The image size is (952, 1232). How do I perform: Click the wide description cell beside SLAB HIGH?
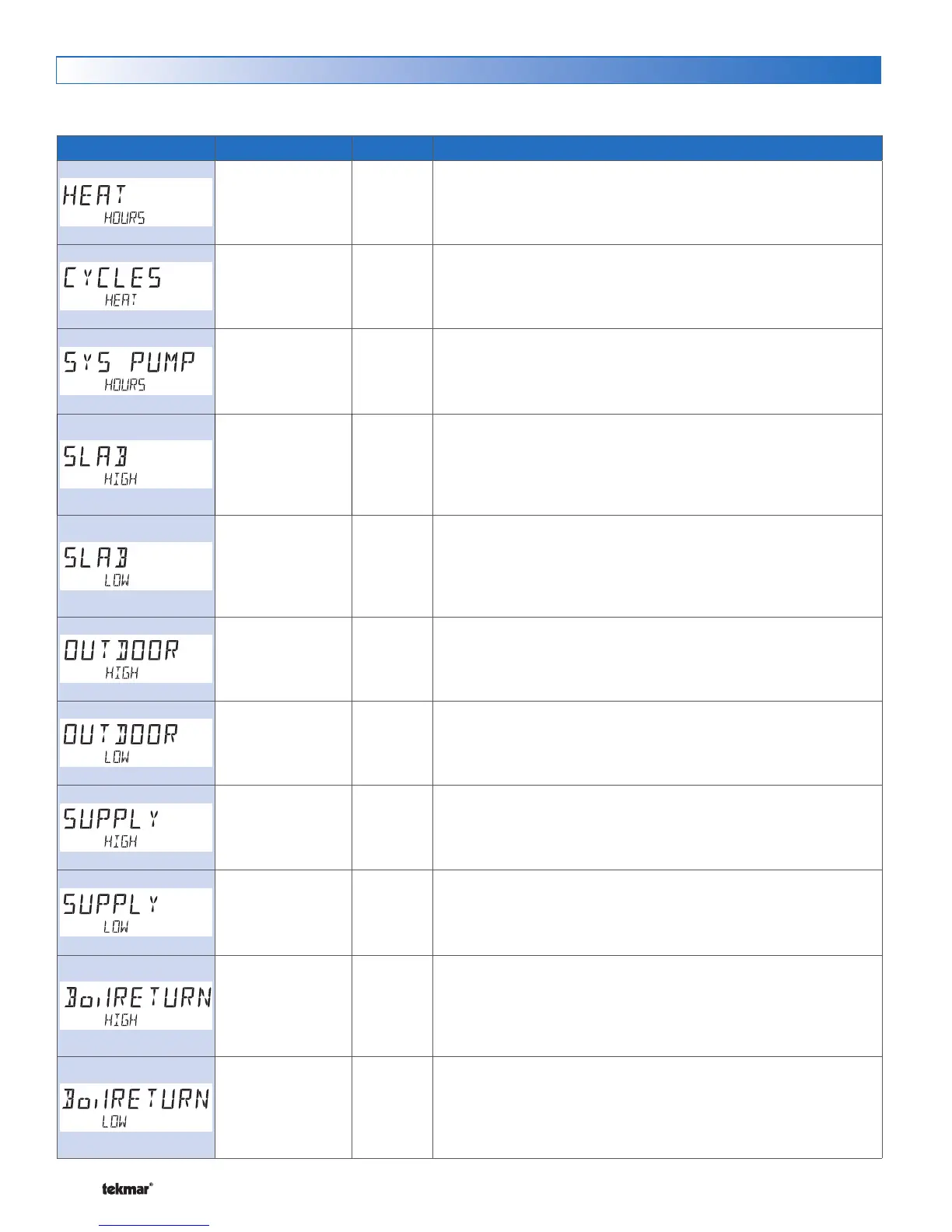pos(657,464)
